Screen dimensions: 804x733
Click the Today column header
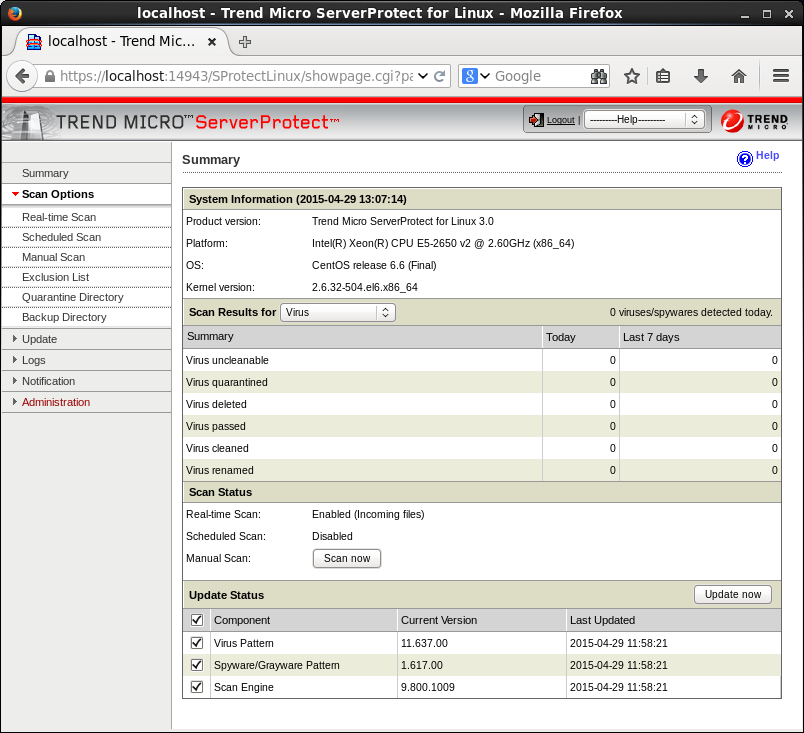[x=560, y=337]
